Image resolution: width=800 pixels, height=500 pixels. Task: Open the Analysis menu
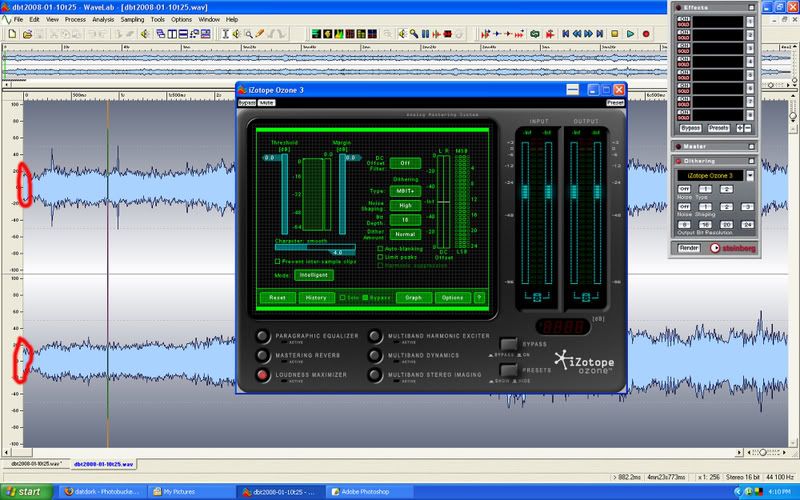coord(103,19)
